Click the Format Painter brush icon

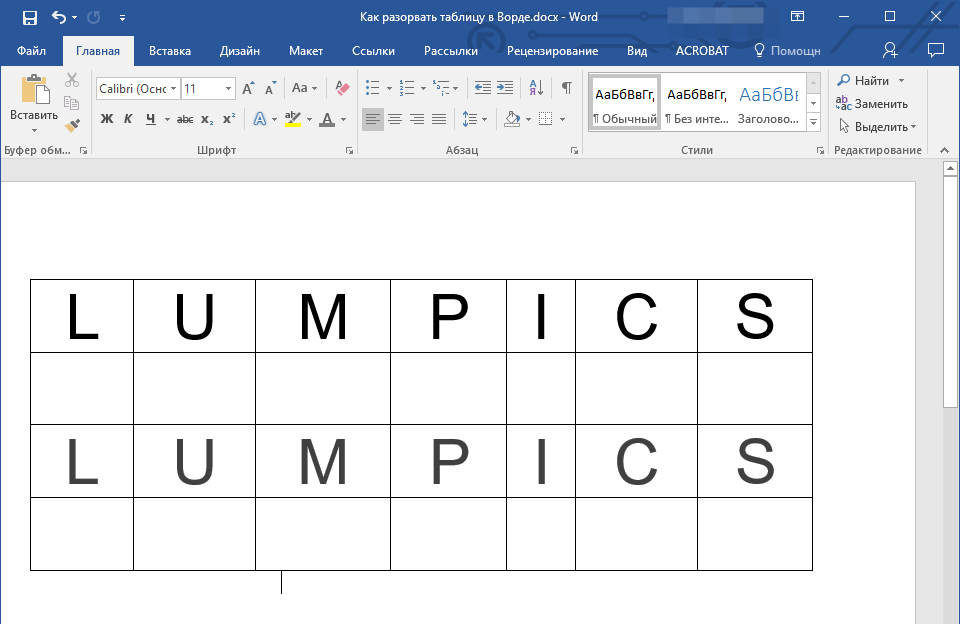71,126
